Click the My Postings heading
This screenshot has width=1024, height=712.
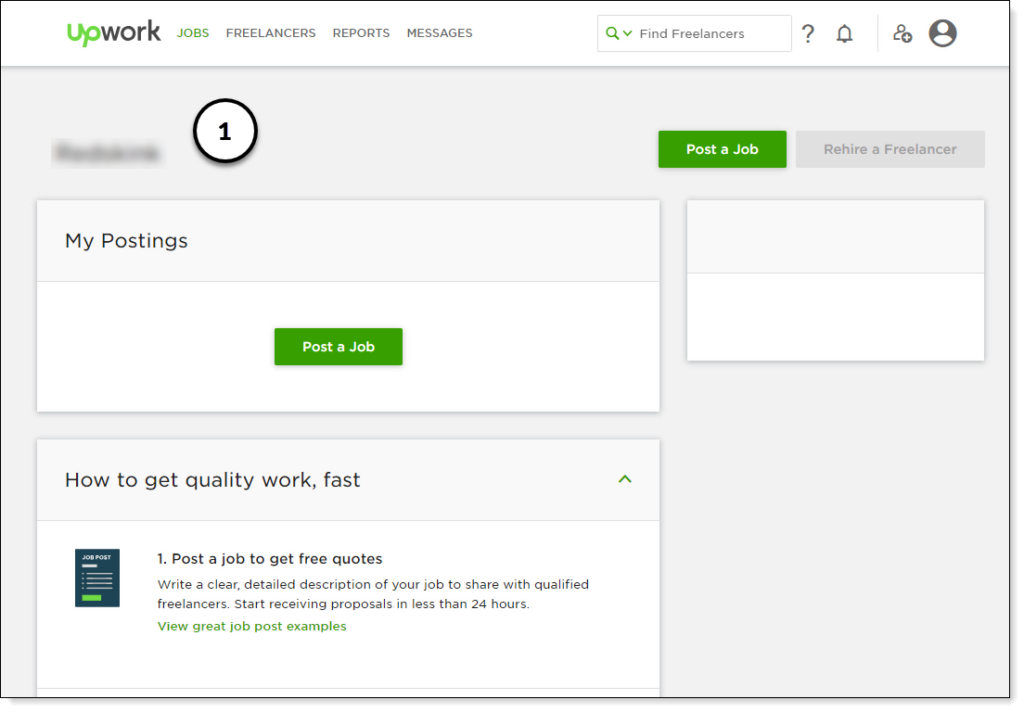coord(126,241)
